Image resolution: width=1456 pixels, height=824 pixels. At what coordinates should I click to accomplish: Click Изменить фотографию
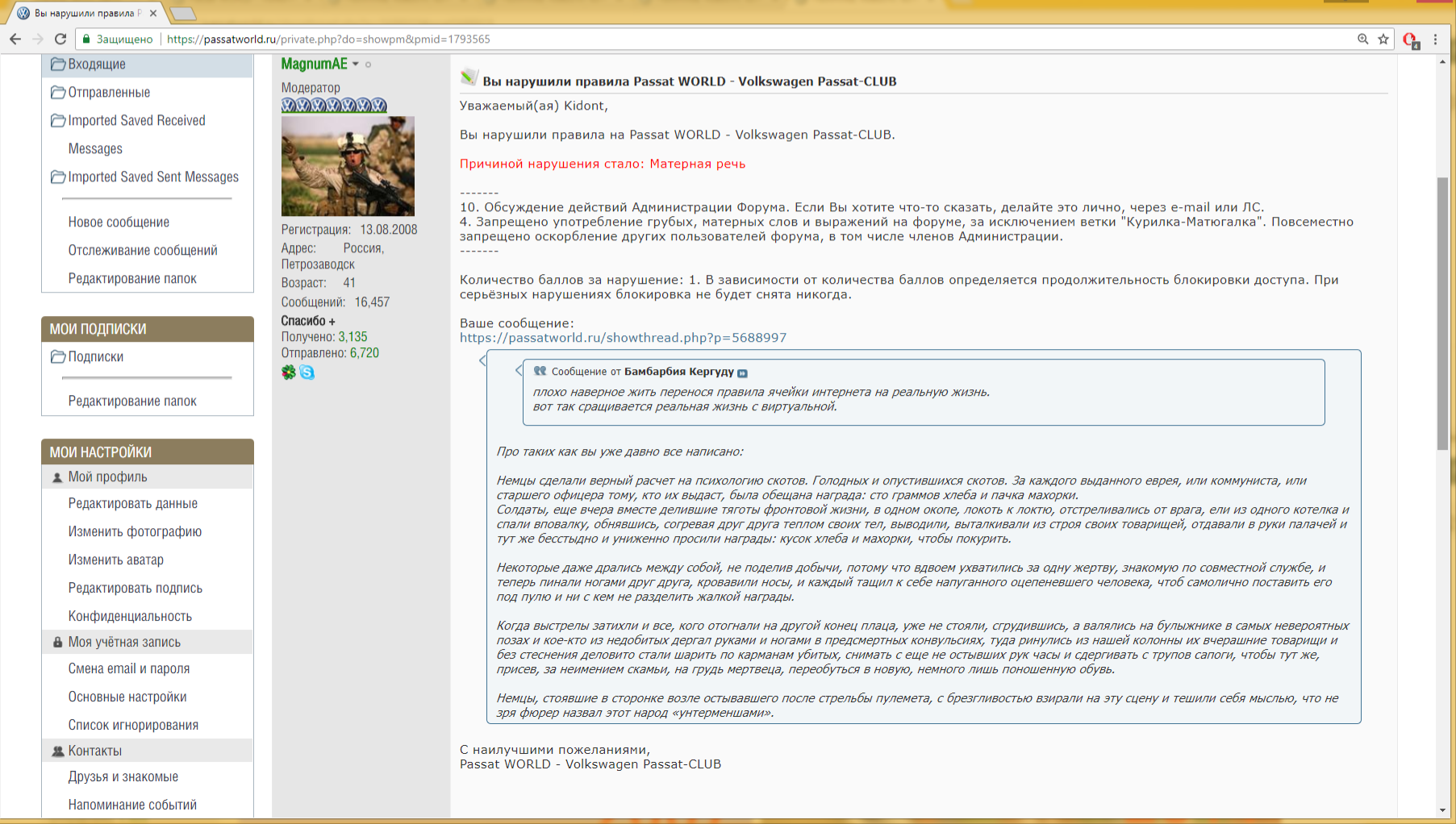[x=135, y=532]
